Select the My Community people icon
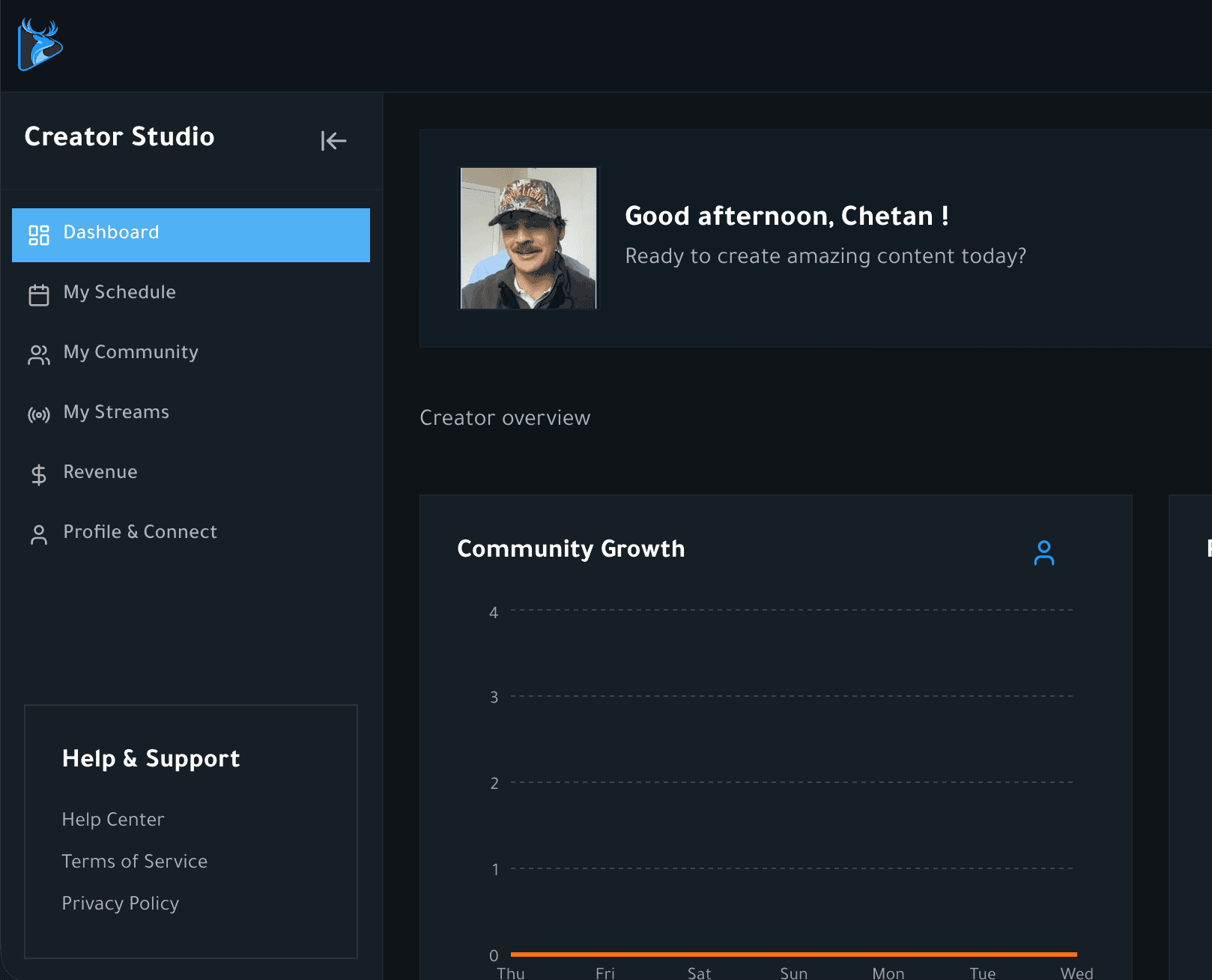 click(38, 354)
